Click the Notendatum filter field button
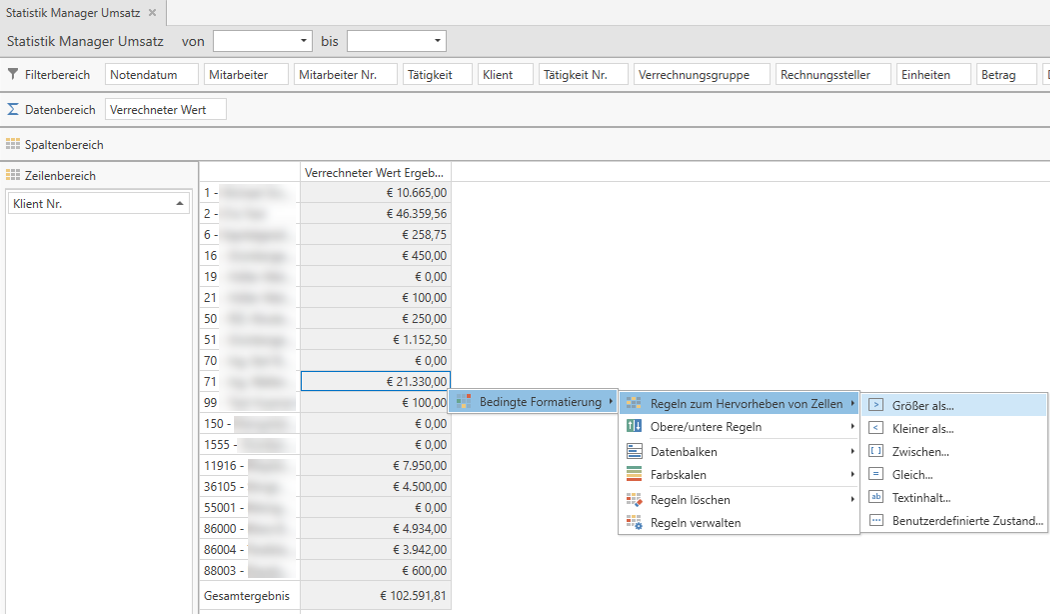The image size is (1050, 614). [x=151, y=75]
